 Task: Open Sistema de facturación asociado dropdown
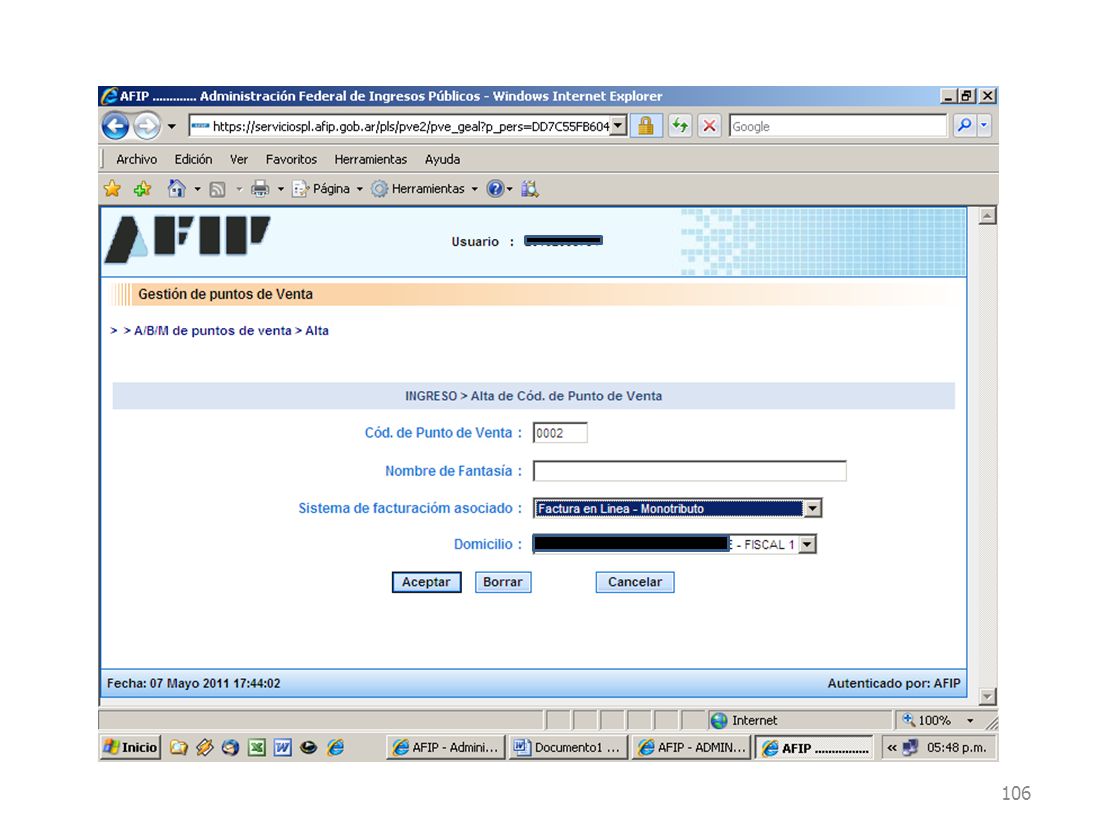point(677,508)
